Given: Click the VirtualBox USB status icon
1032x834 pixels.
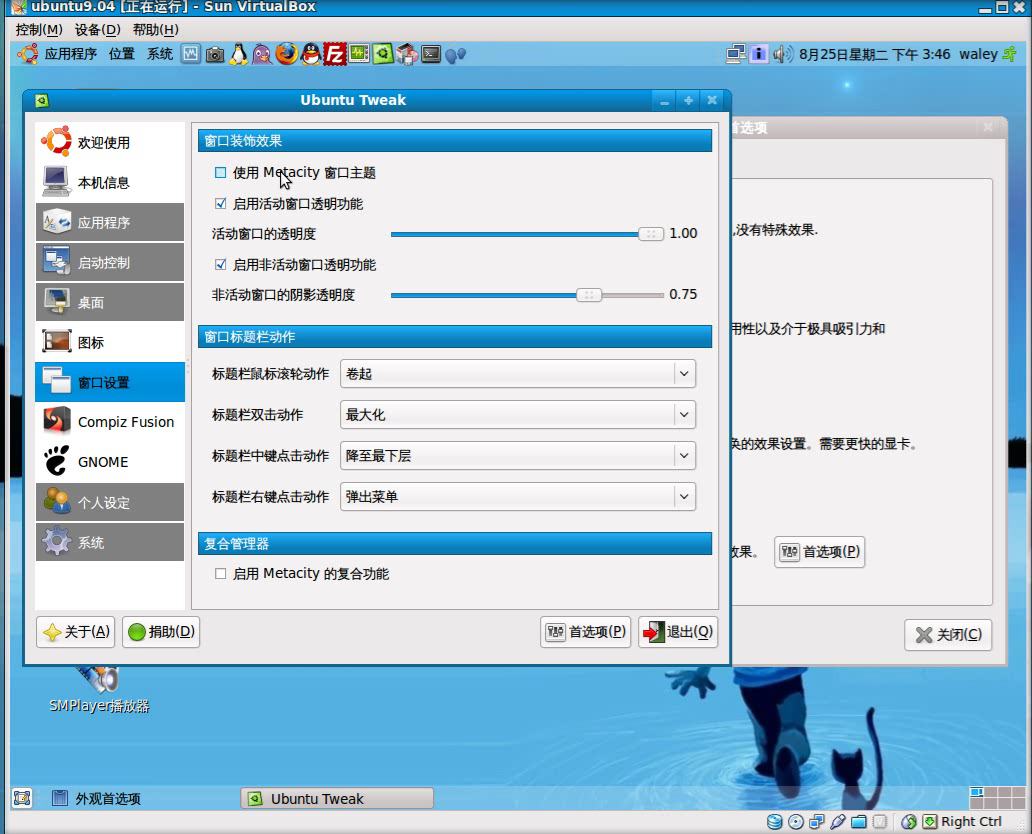Looking at the screenshot, I should click(x=838, y=821).
